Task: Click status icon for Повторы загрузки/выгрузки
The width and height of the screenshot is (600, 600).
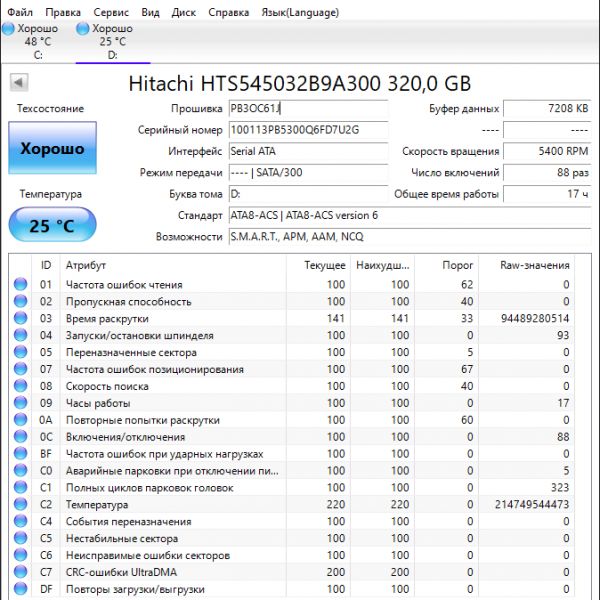Action: (x=20, y=589)
